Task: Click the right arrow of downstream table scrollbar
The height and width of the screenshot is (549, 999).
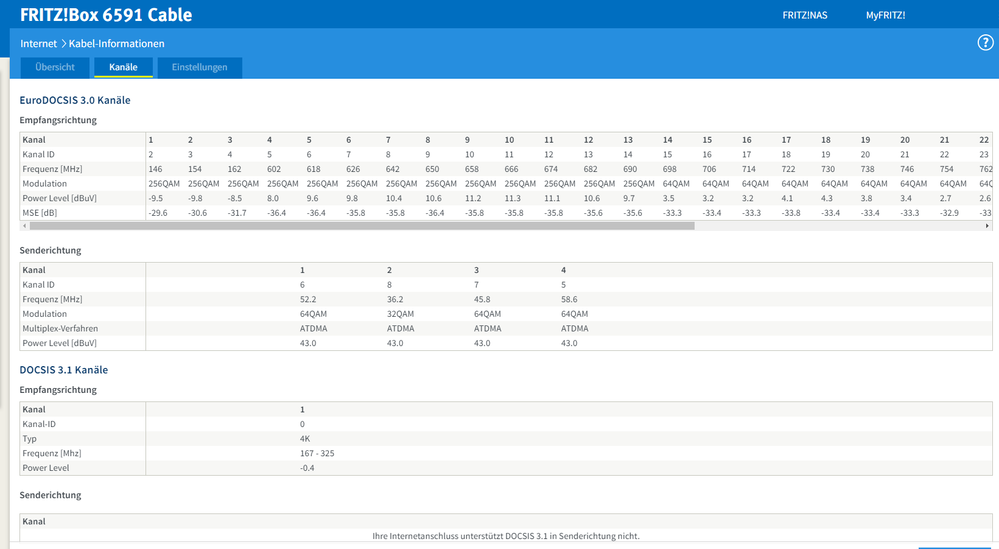Action: [988, 225]
